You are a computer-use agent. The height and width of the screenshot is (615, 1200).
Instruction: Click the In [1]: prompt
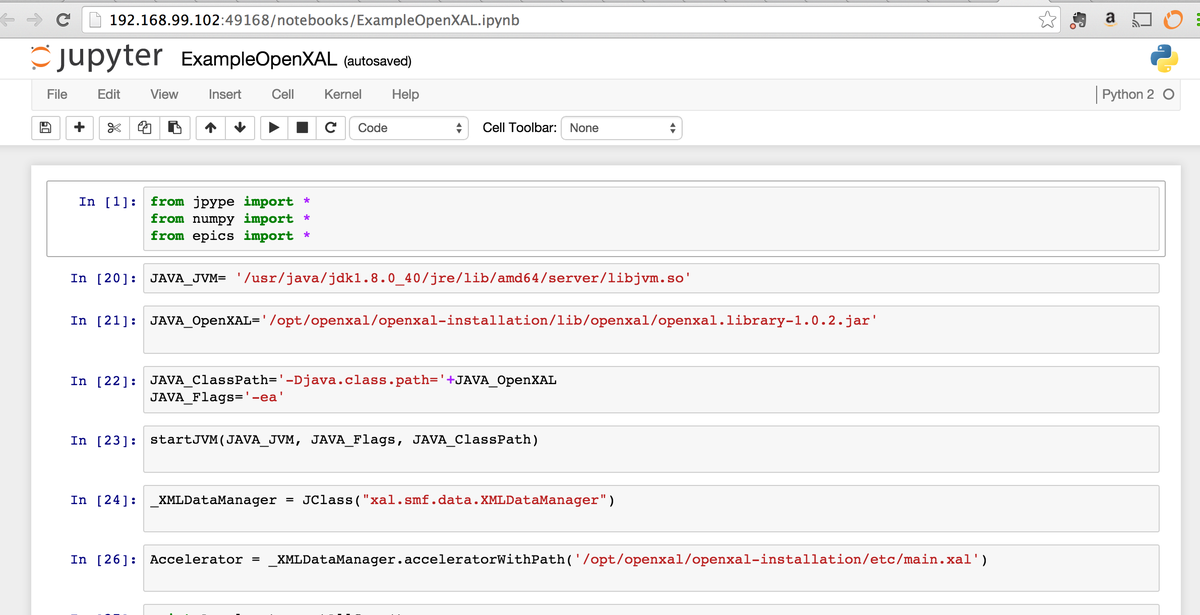[108, 202]
